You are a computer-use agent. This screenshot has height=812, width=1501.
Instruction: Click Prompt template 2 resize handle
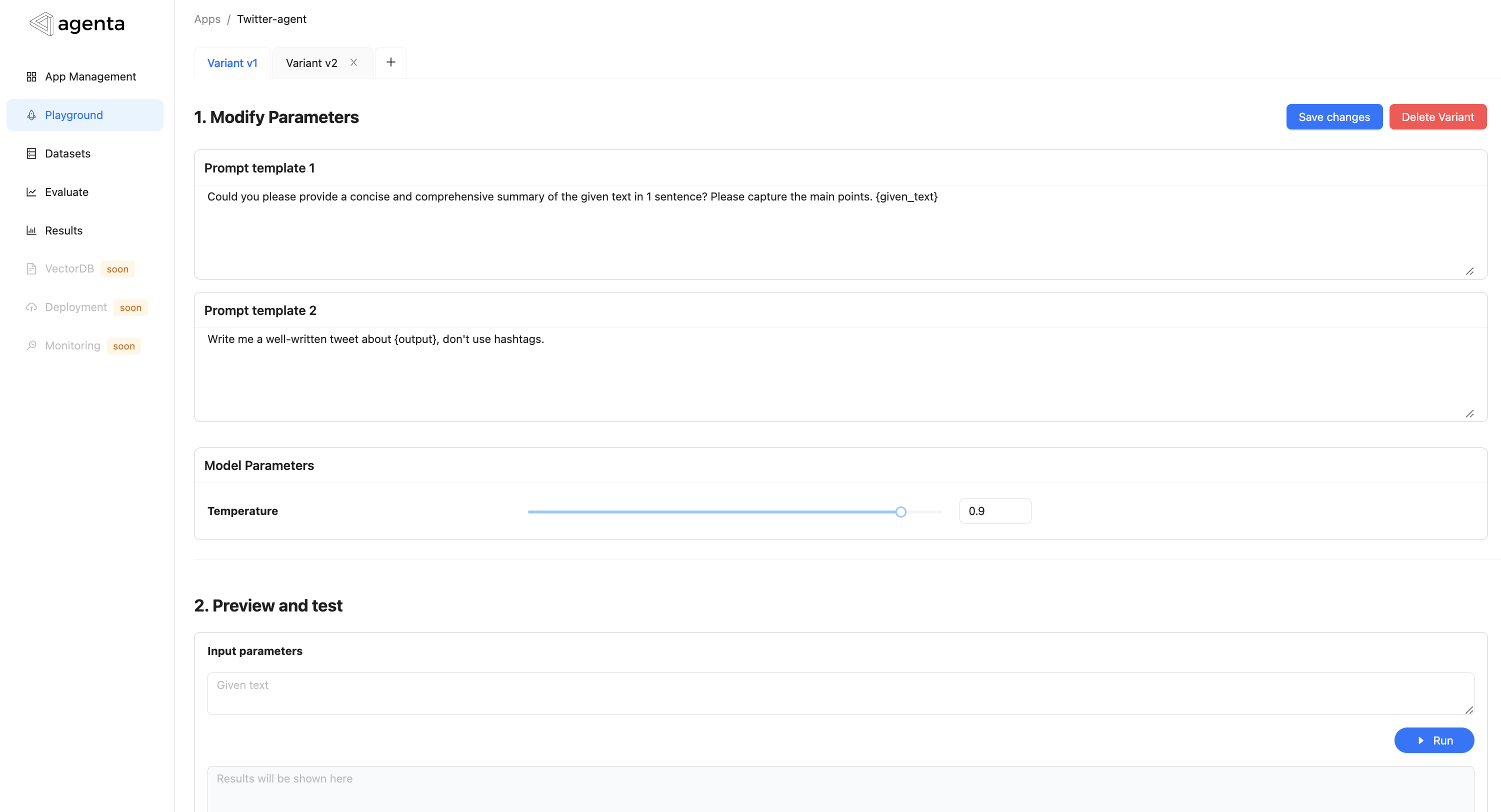click(x=1469, y=414)
